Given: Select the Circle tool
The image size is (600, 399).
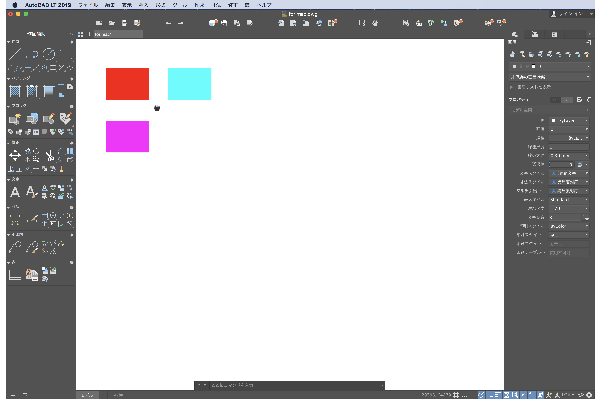Looking at the screenshot, I should tap(49, 54).
